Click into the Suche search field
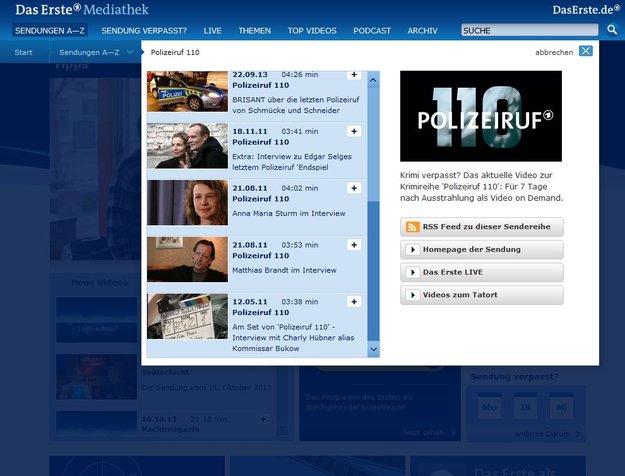This screenshot has height=476, width=625. tap(530, 30)
